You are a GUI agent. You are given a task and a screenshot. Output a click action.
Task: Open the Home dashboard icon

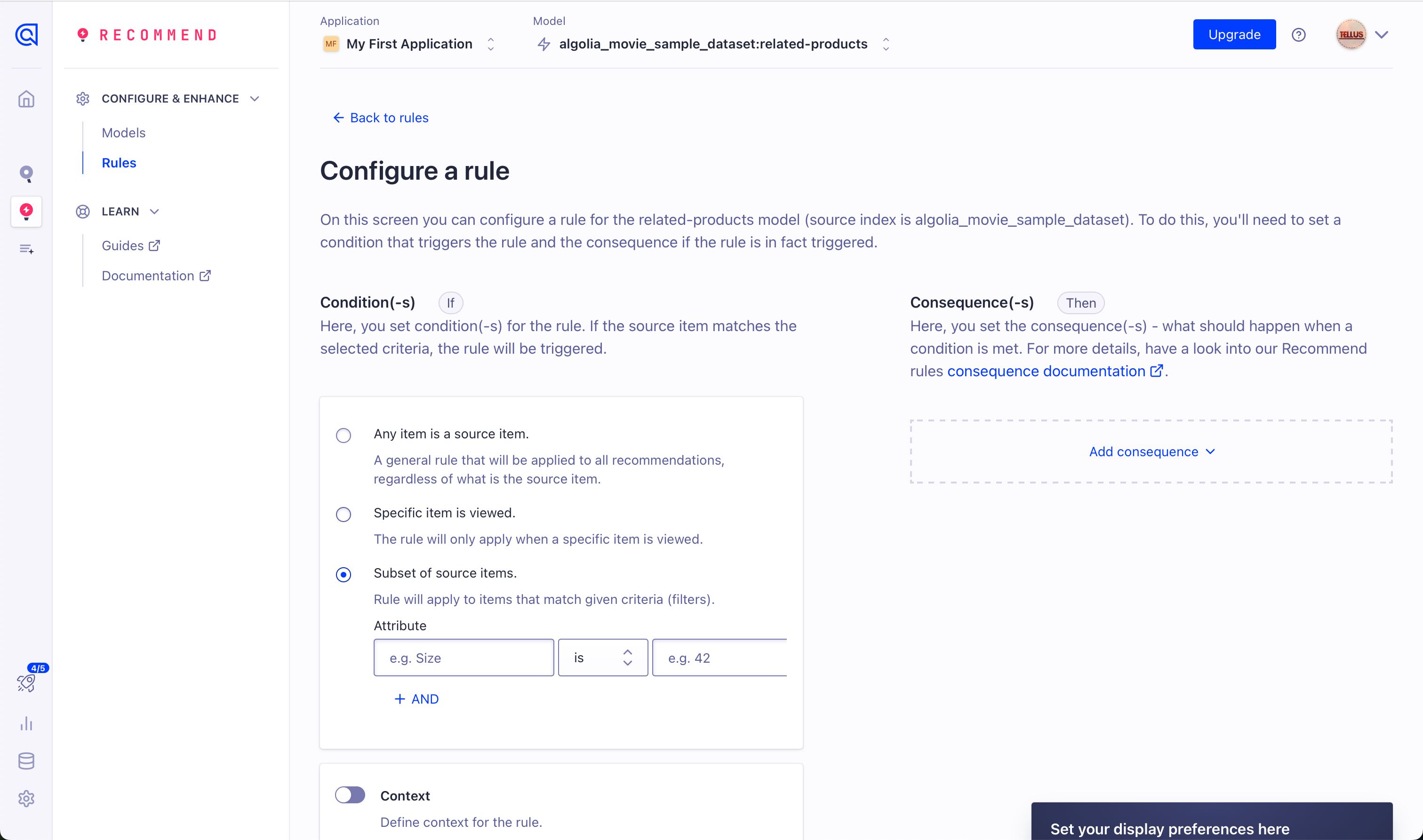click(x=26, y=99)
